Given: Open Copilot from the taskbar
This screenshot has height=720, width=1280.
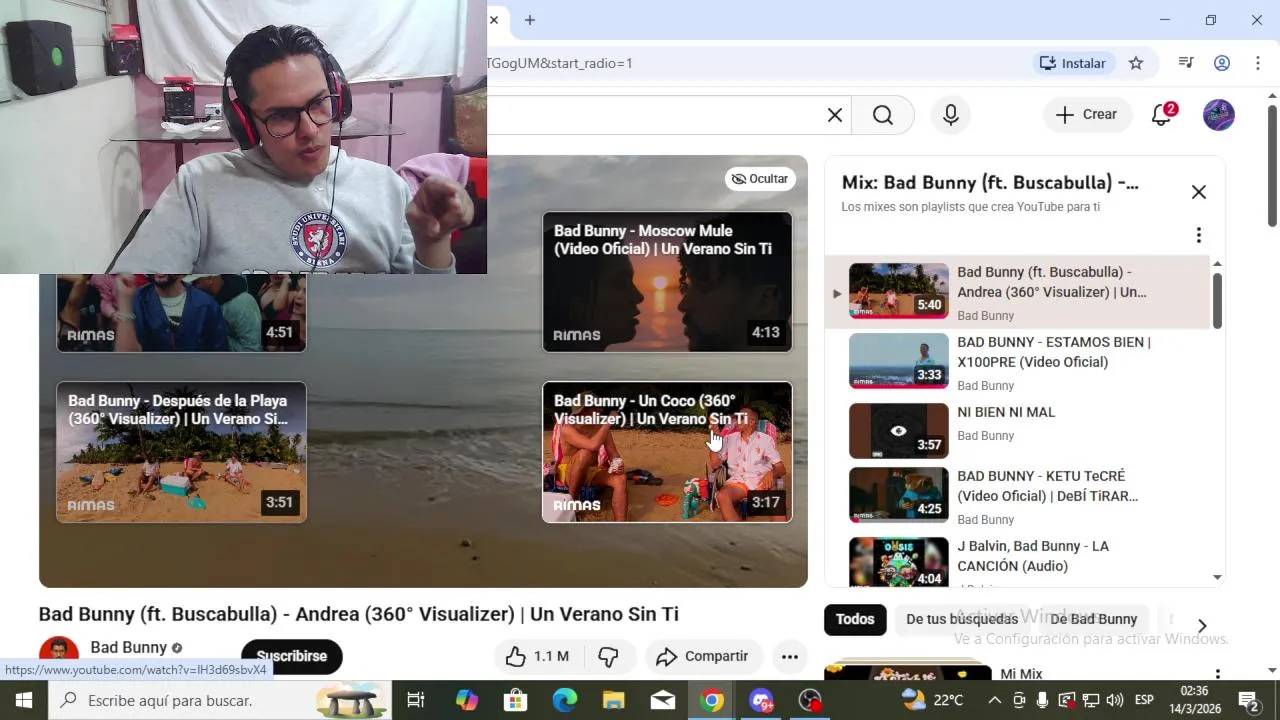Looking at the screenshot, I should click(x=466, y=700).
